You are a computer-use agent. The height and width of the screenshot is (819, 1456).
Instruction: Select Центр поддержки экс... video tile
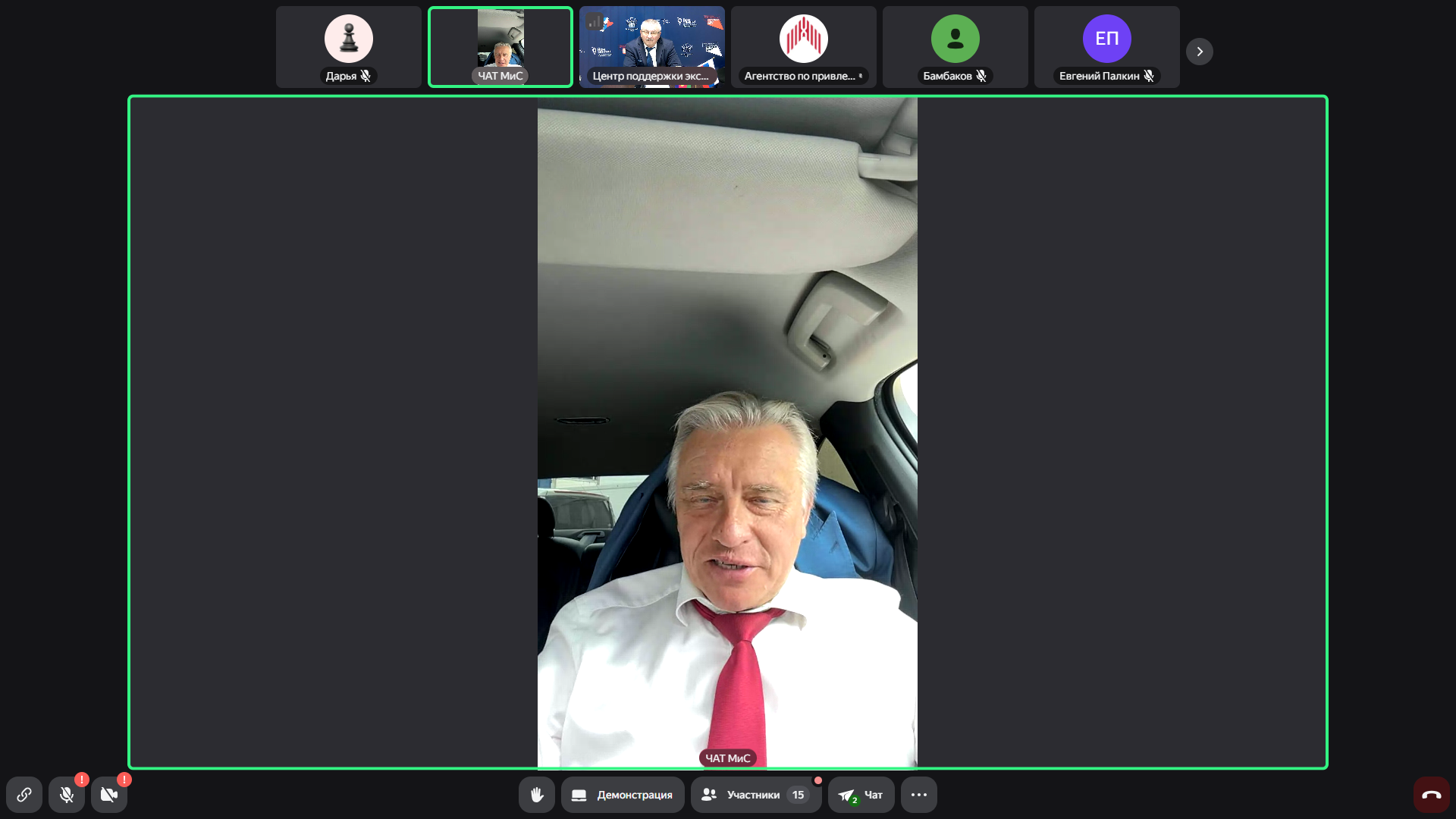(652, 47)
